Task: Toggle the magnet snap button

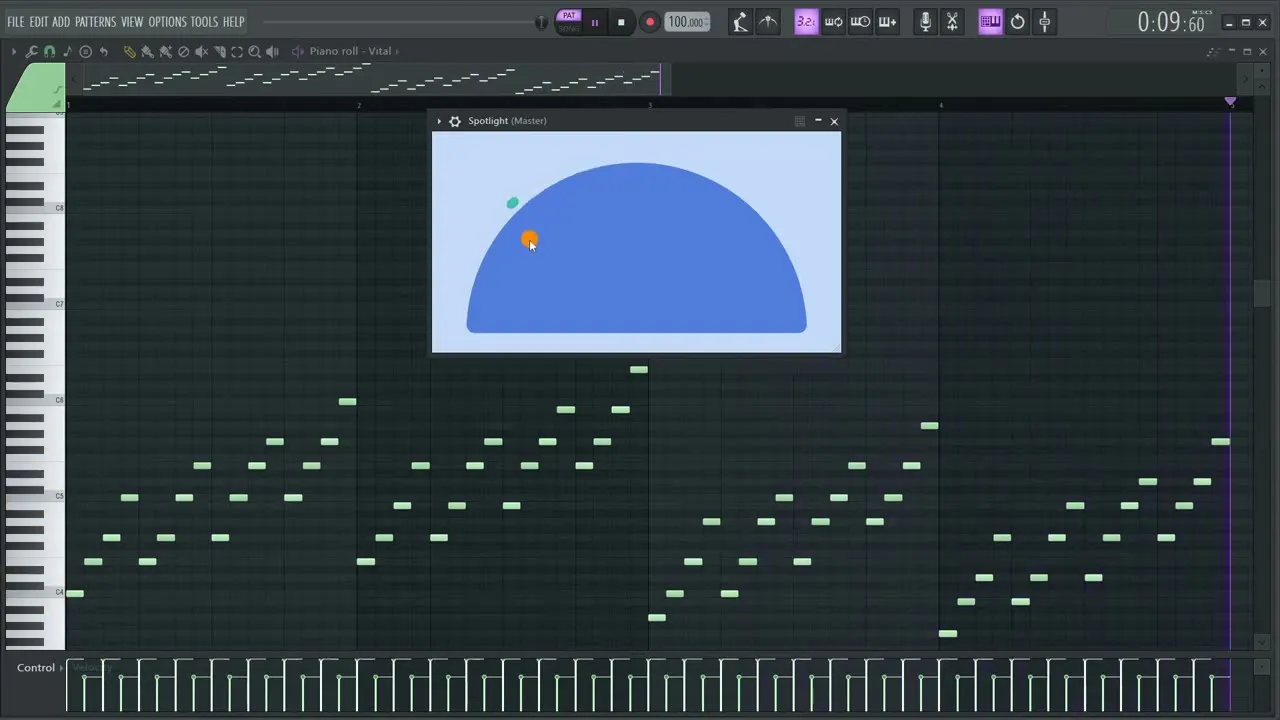Action: point(49,52)
